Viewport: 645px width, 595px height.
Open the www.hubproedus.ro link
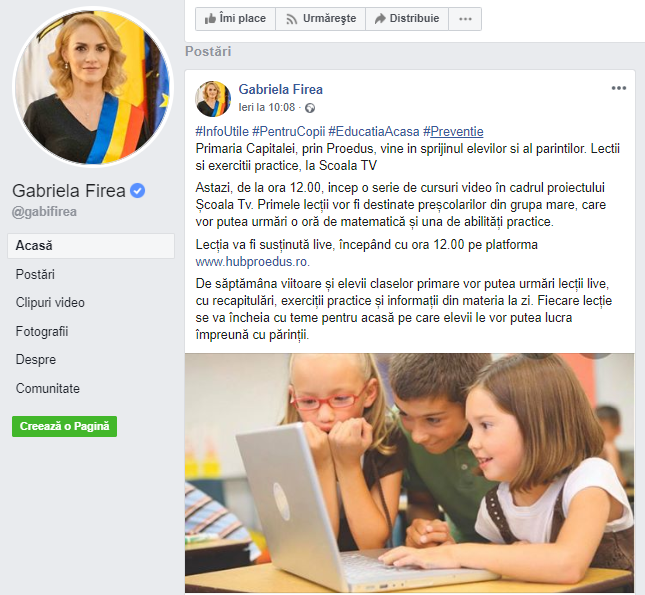point(251,262)
